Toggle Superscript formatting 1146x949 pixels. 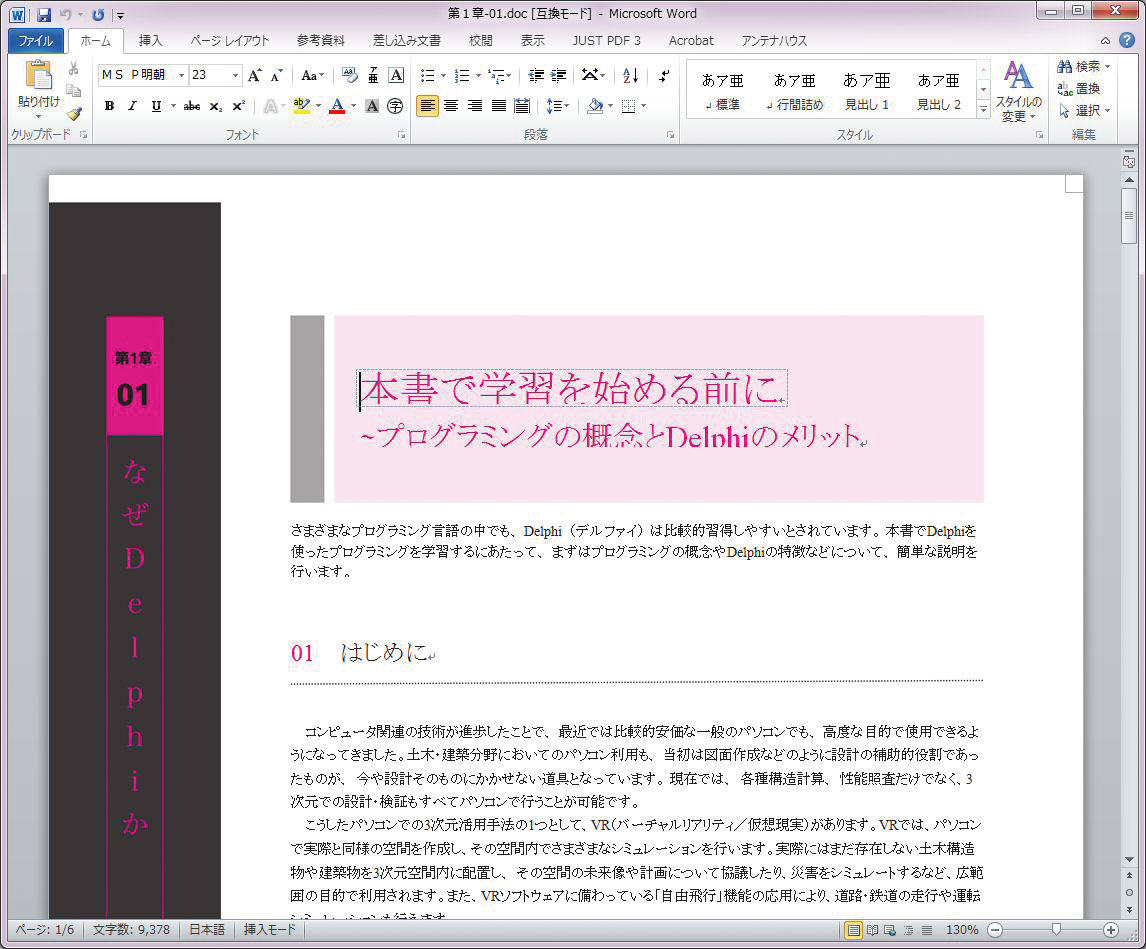238,106
